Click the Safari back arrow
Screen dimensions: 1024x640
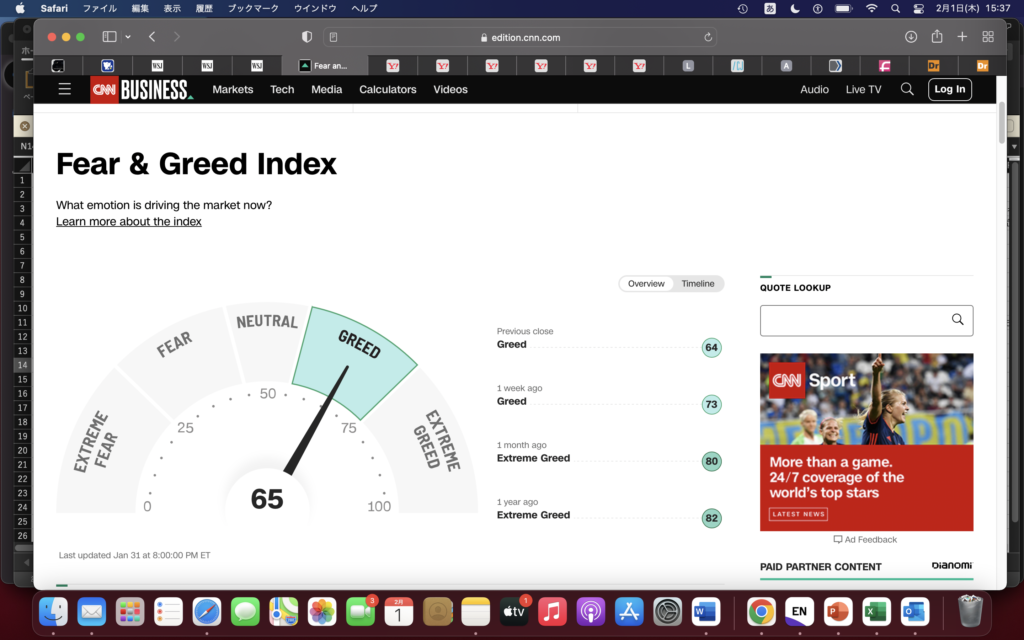click(x=152, y=37)
